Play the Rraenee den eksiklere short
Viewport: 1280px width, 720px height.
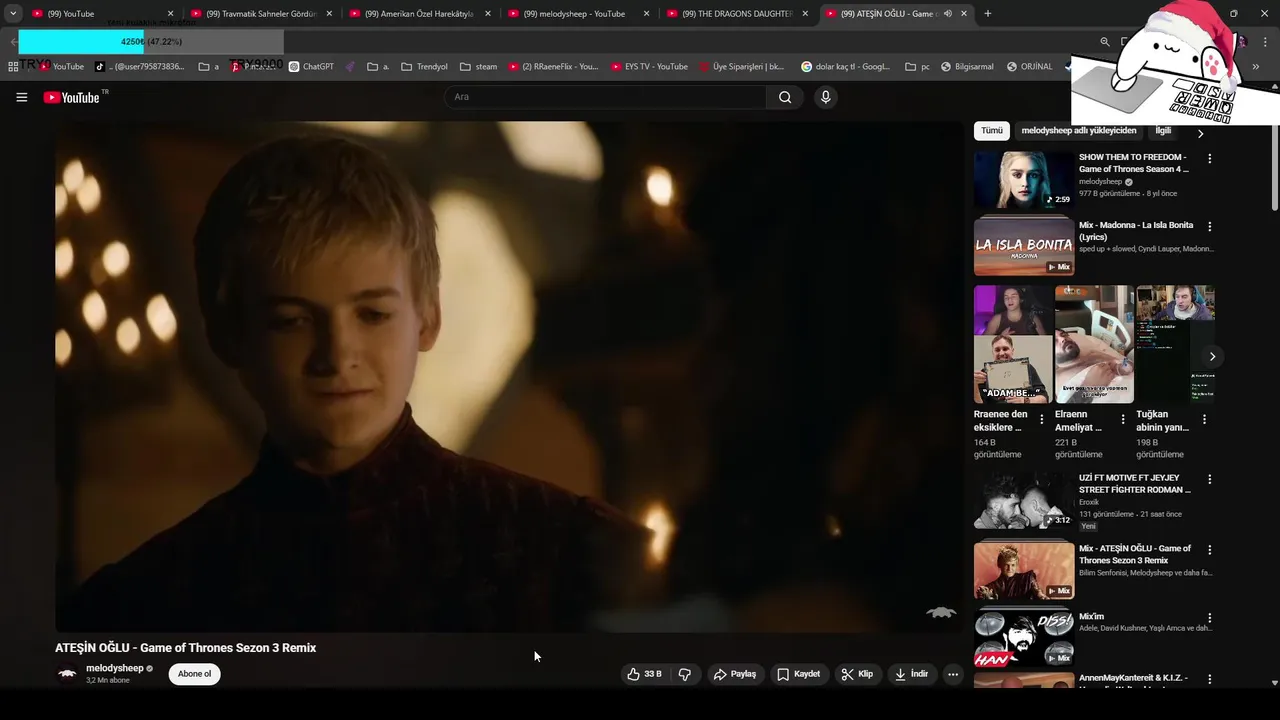(1013, 344)
